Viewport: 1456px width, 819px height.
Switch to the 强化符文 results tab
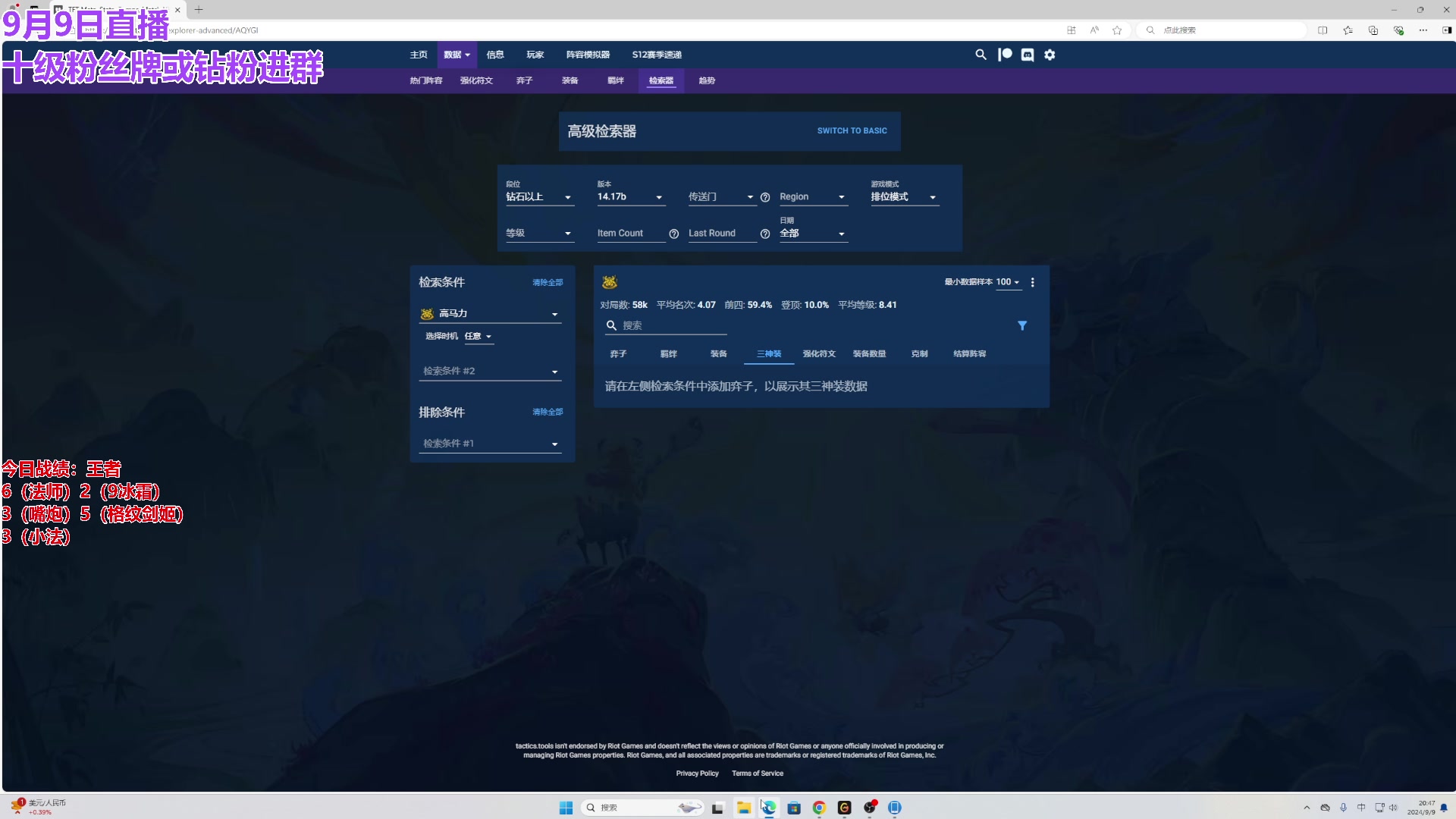pyautogui.click(x=819, y=354)
